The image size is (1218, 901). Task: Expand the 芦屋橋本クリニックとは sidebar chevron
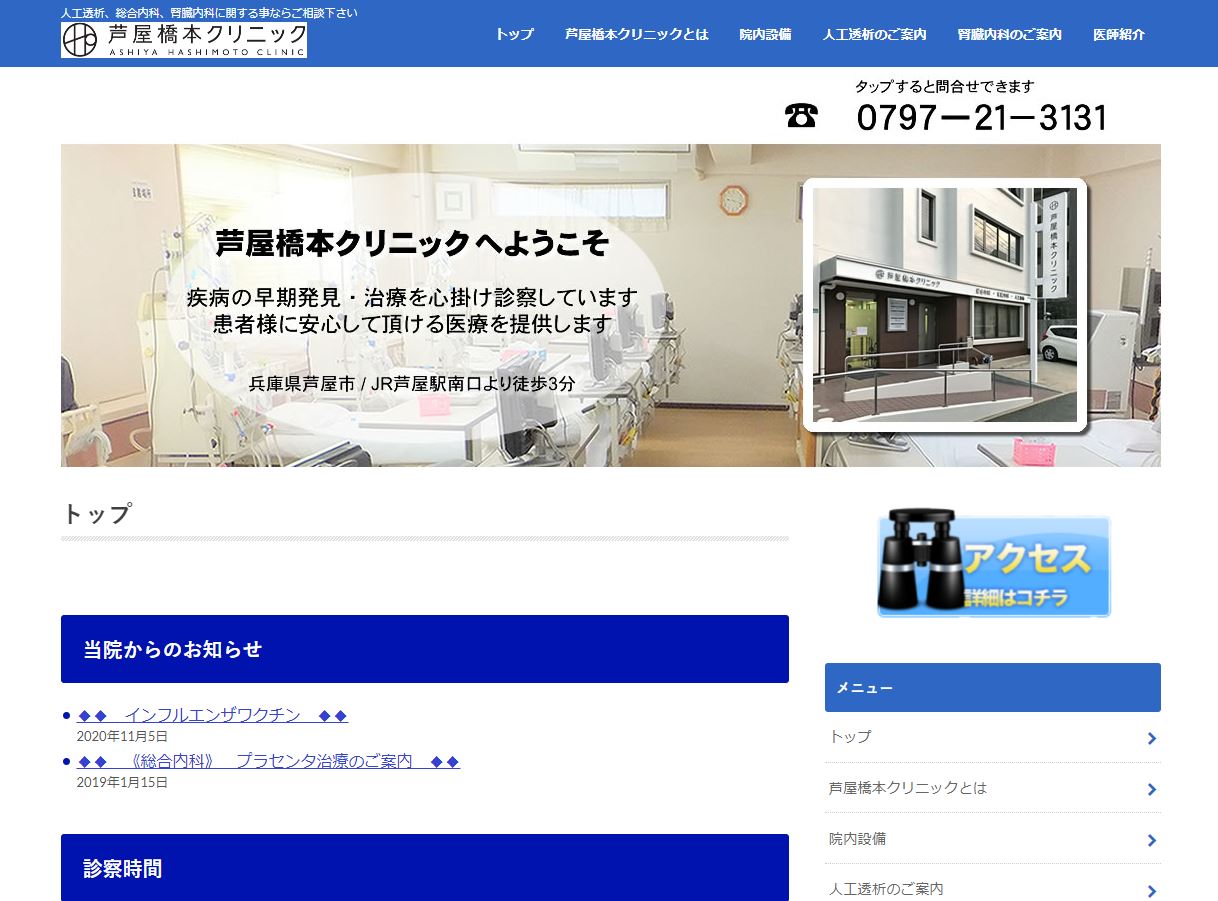[x=1151, y=788]
